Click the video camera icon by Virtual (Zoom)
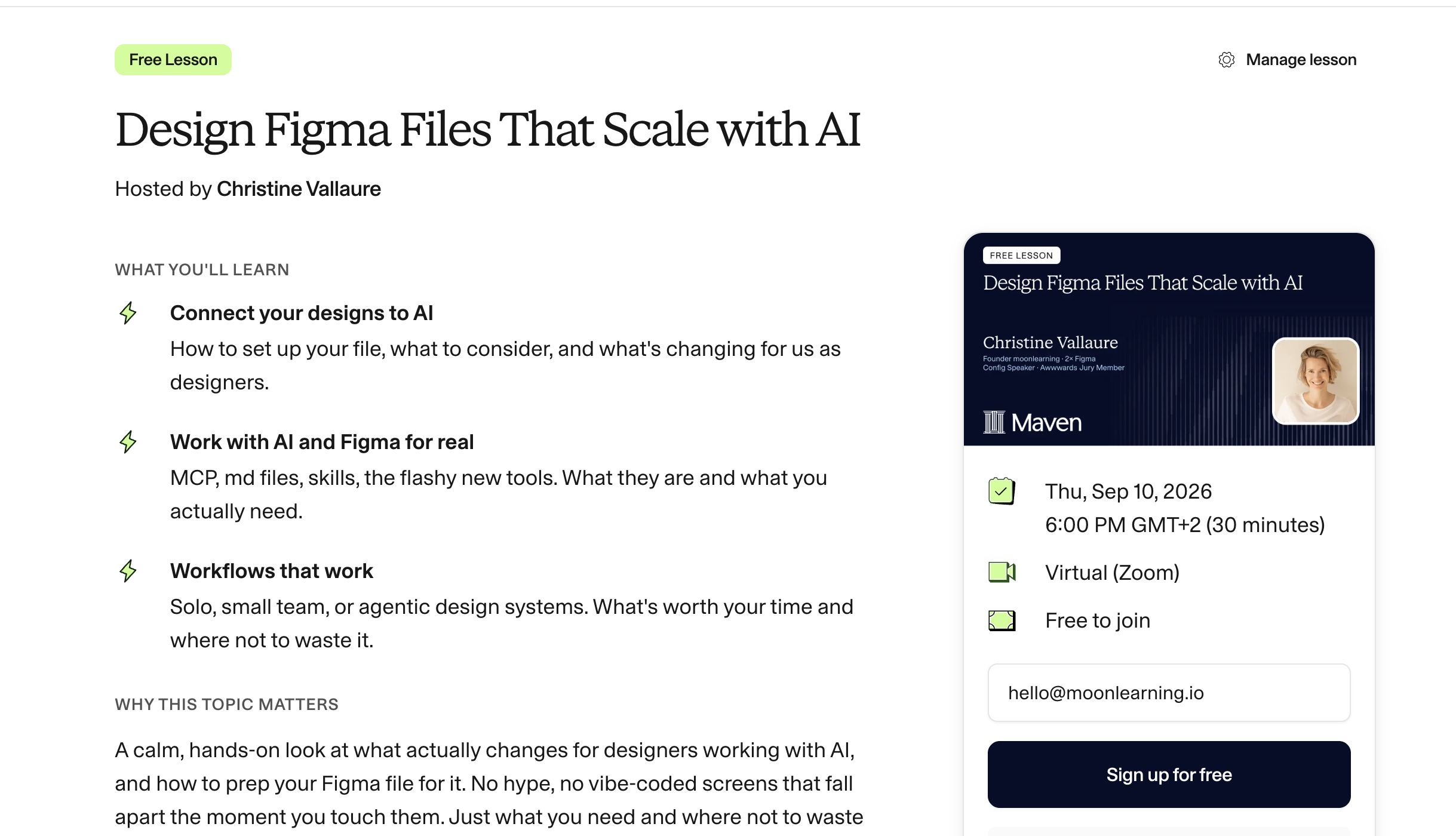This screenshot has width=1456, height=836. (1002, 572)
